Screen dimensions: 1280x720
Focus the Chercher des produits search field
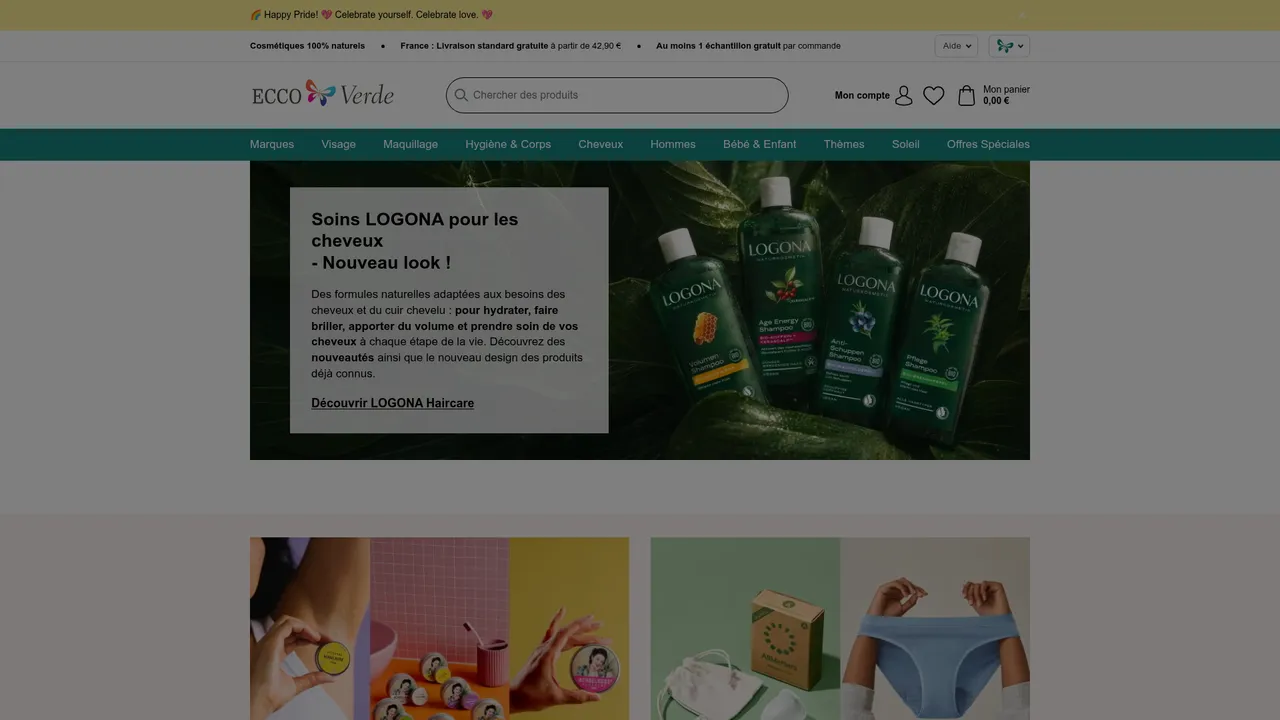pyautogui.click(x=617, y=95)
